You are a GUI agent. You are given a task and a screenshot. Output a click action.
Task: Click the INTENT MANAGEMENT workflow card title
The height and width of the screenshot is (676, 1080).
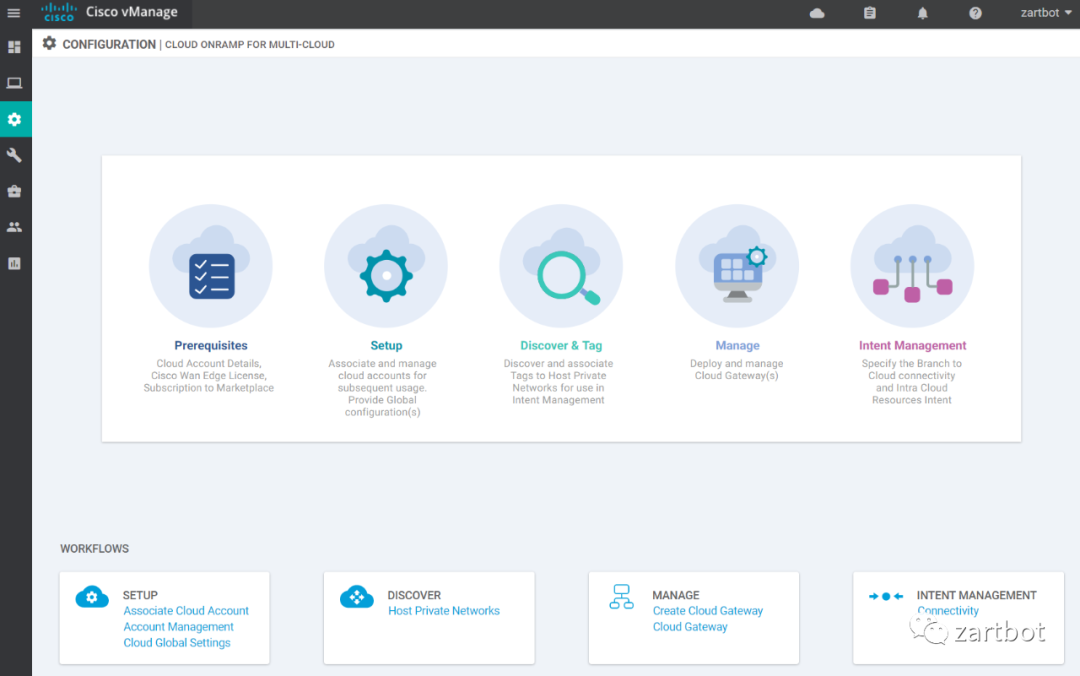tap(976, 595)
